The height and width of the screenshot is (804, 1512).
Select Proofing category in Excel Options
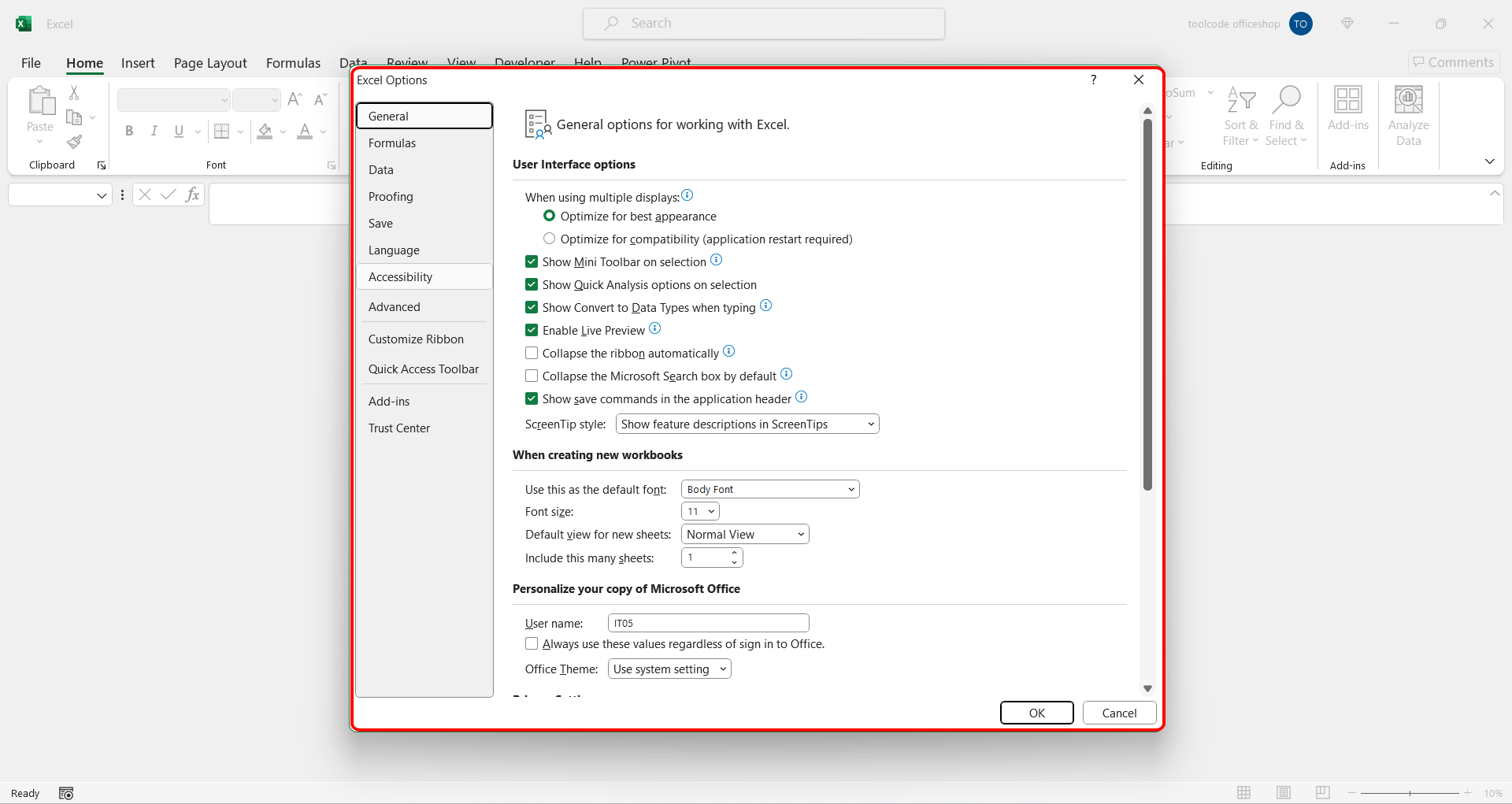click(x=424, y=196)
